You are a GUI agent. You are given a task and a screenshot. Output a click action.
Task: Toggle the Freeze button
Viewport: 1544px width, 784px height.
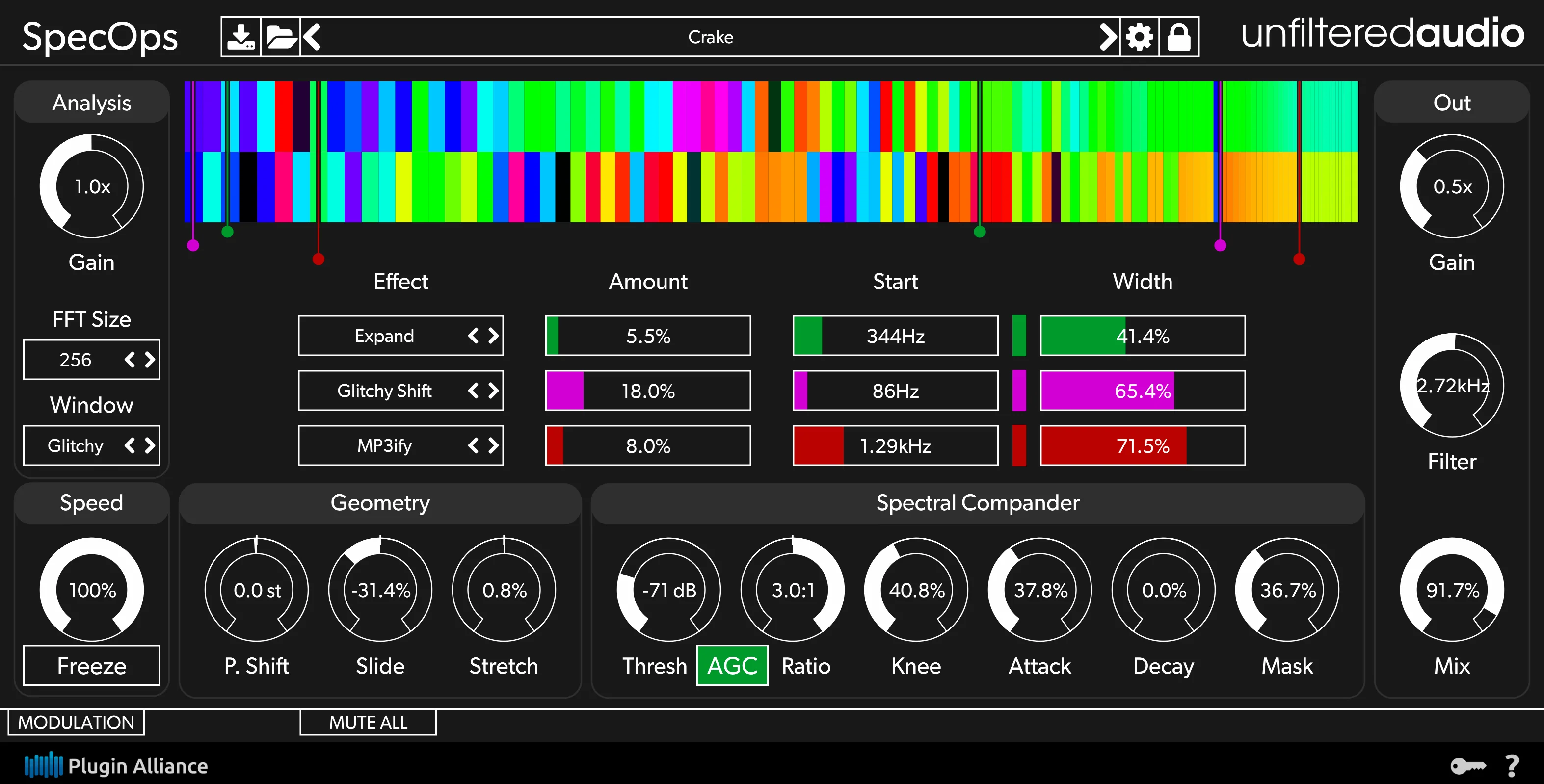pos(92,665)
